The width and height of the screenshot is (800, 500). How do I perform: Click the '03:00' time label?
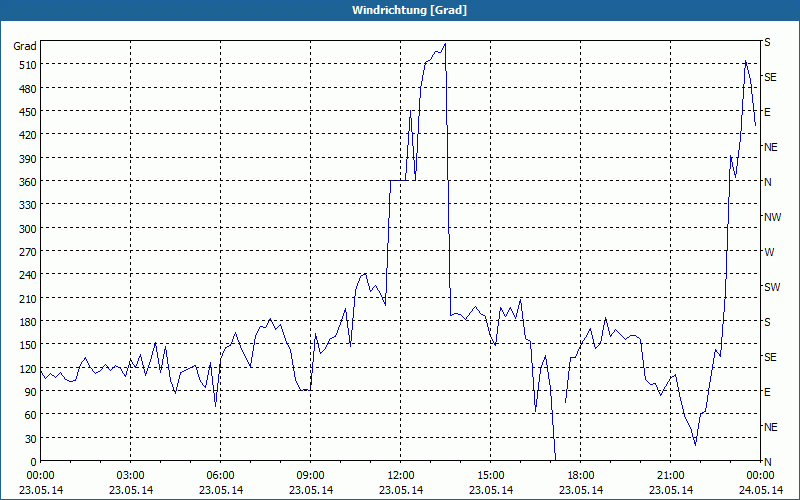tap(131, 476)
